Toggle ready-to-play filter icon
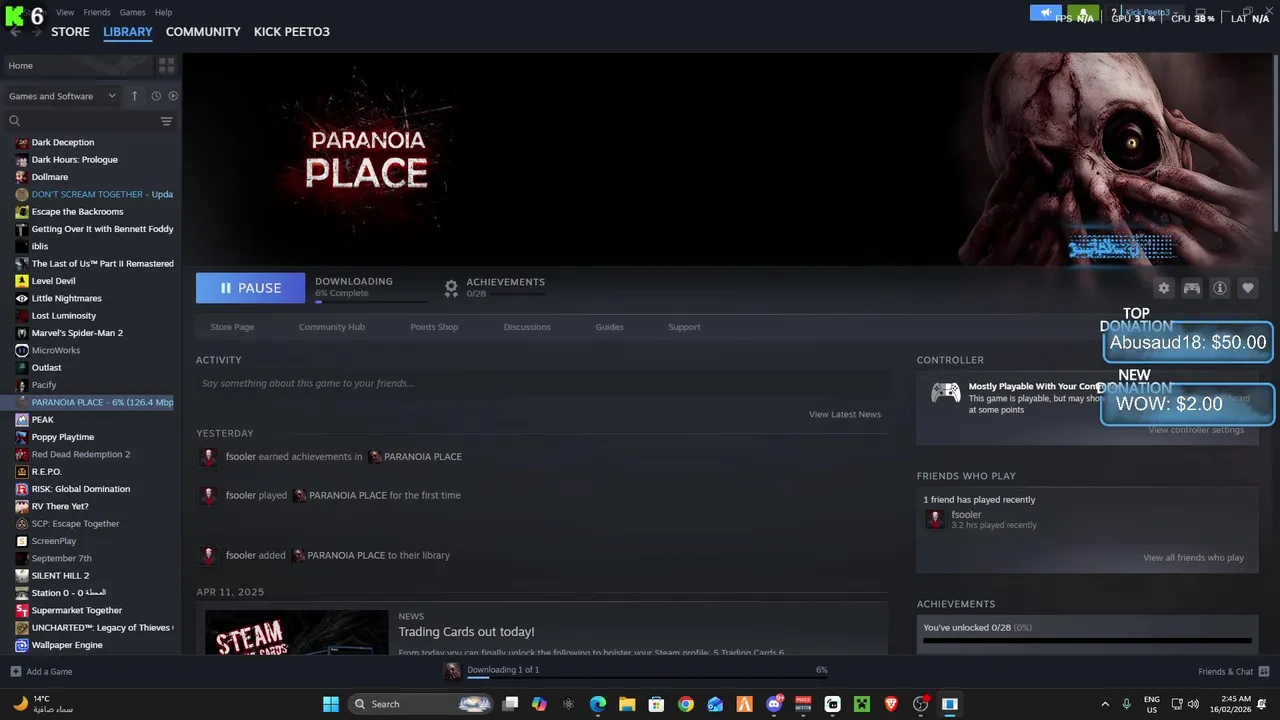Image resolution: width=1280 pixels, height=720 pixels. (173, 96)
